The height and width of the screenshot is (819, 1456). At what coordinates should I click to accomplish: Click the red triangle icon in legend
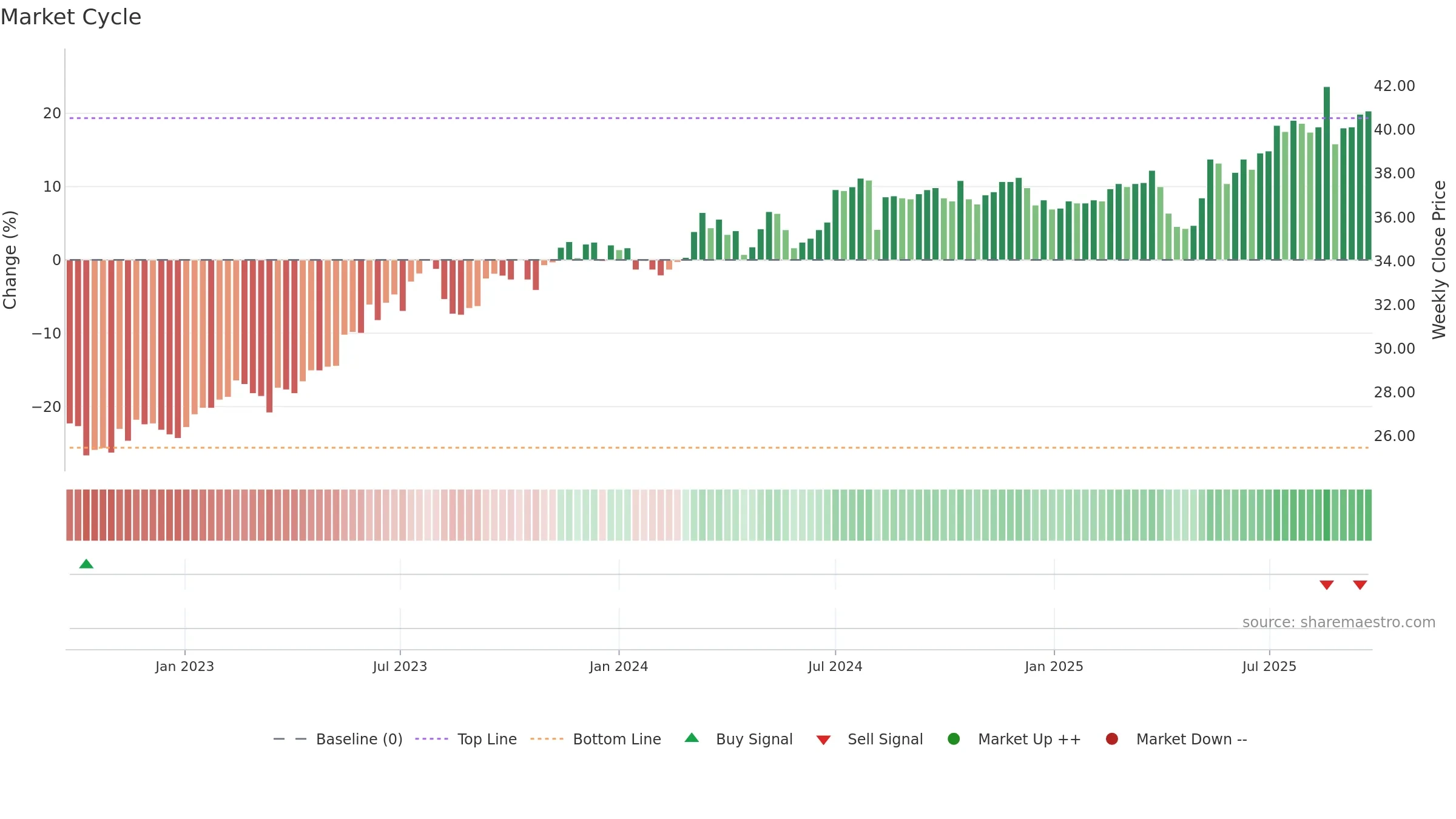[823, 740]
